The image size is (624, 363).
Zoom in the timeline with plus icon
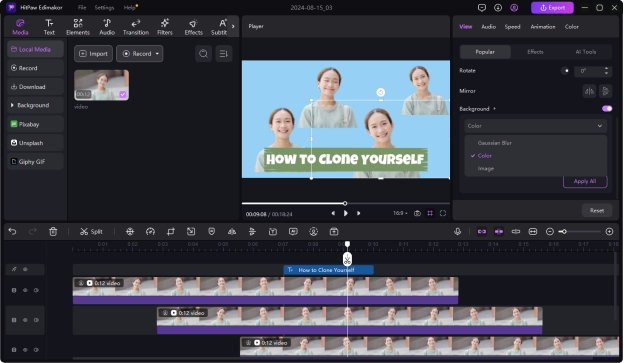point(609,231)
